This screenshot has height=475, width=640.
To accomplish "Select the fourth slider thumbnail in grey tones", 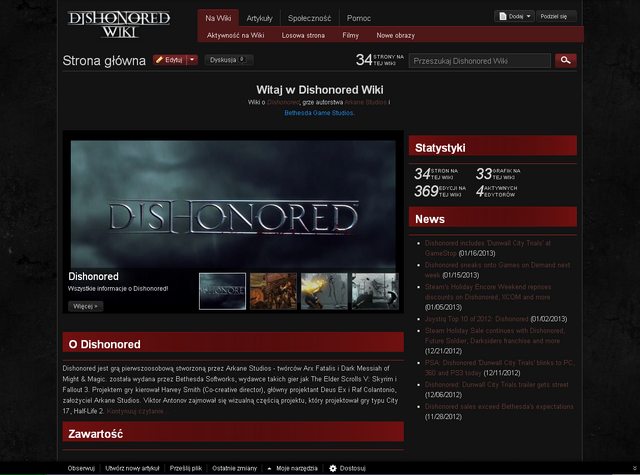I will [375, 291].
